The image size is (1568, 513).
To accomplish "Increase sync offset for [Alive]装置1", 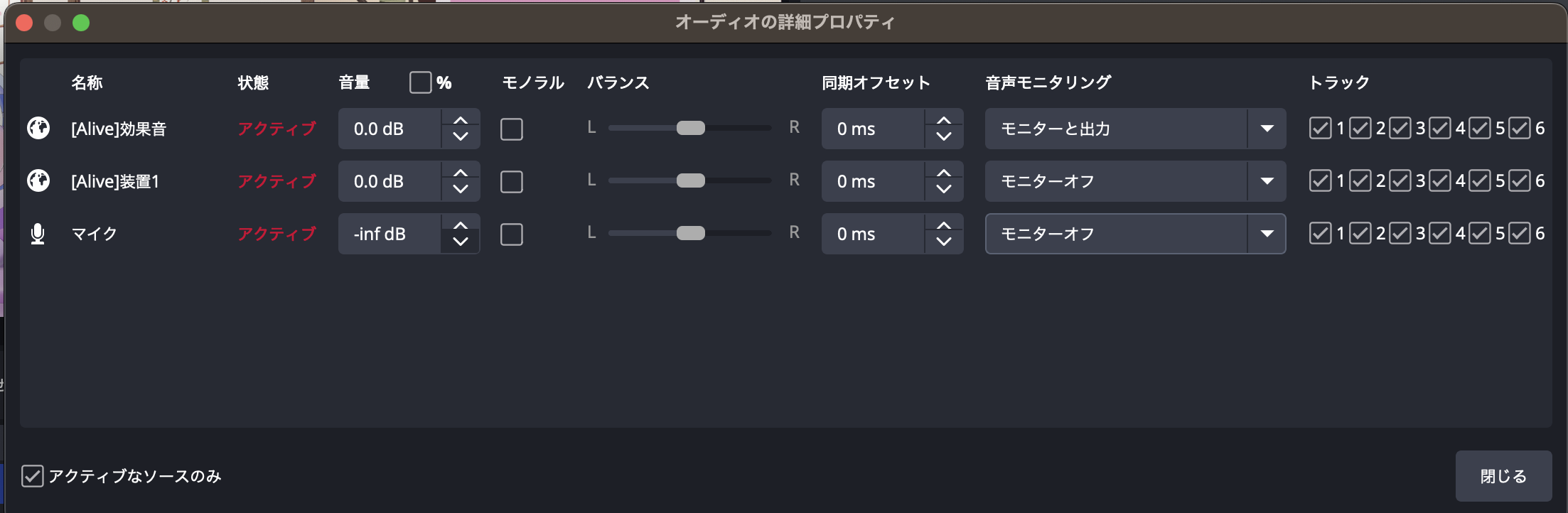I will coord(944,173).
